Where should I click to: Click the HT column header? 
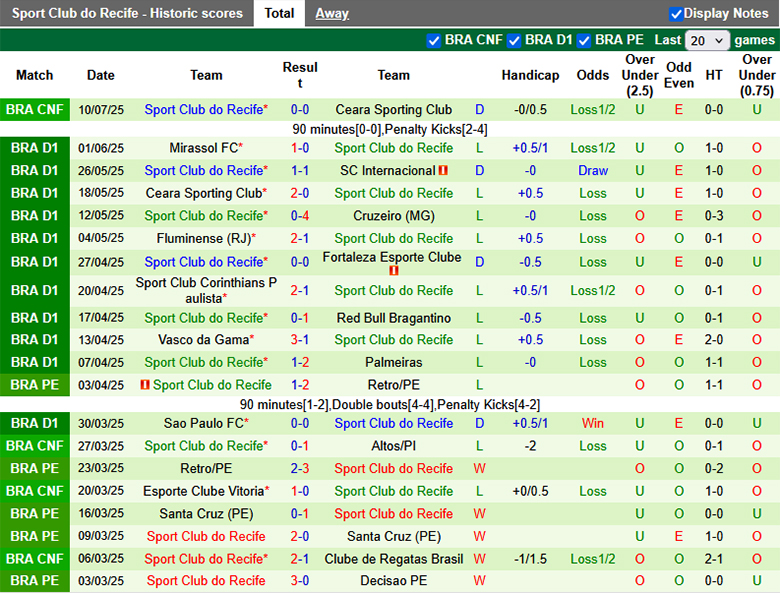click(714, 75)
